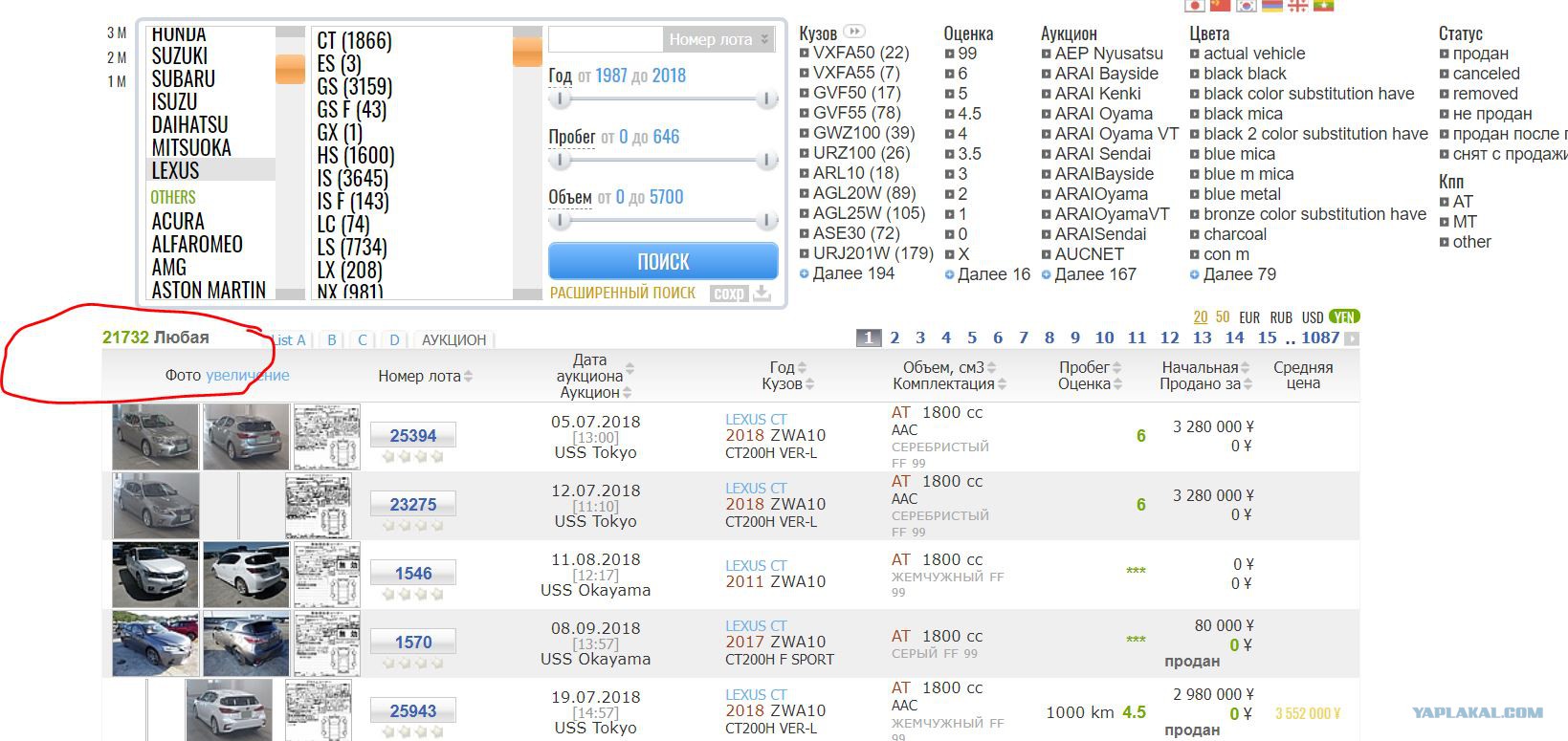Open auction sheet image for lot 1546

coord(326,575)
